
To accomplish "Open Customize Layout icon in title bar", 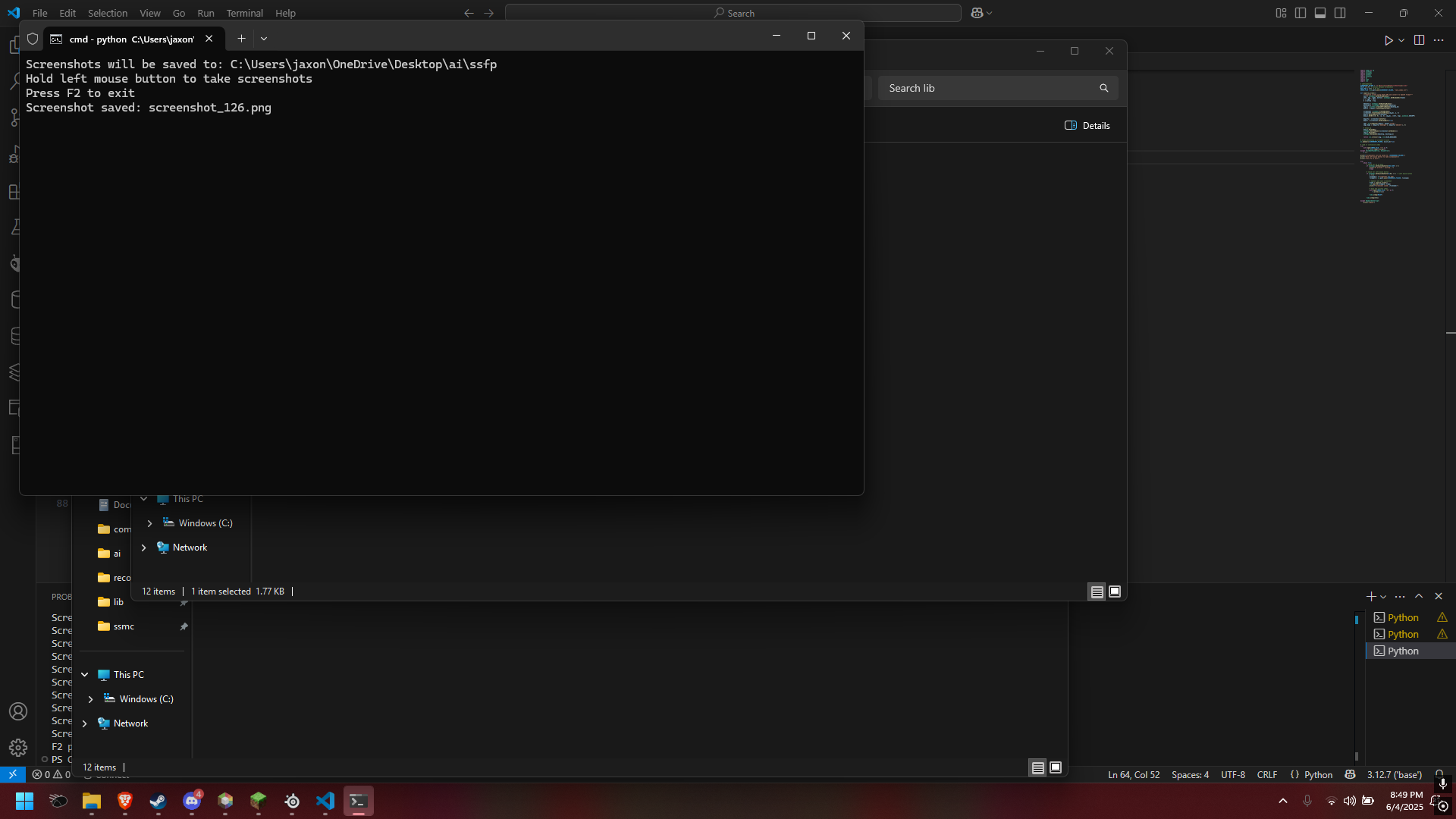I will (1281, 13).
